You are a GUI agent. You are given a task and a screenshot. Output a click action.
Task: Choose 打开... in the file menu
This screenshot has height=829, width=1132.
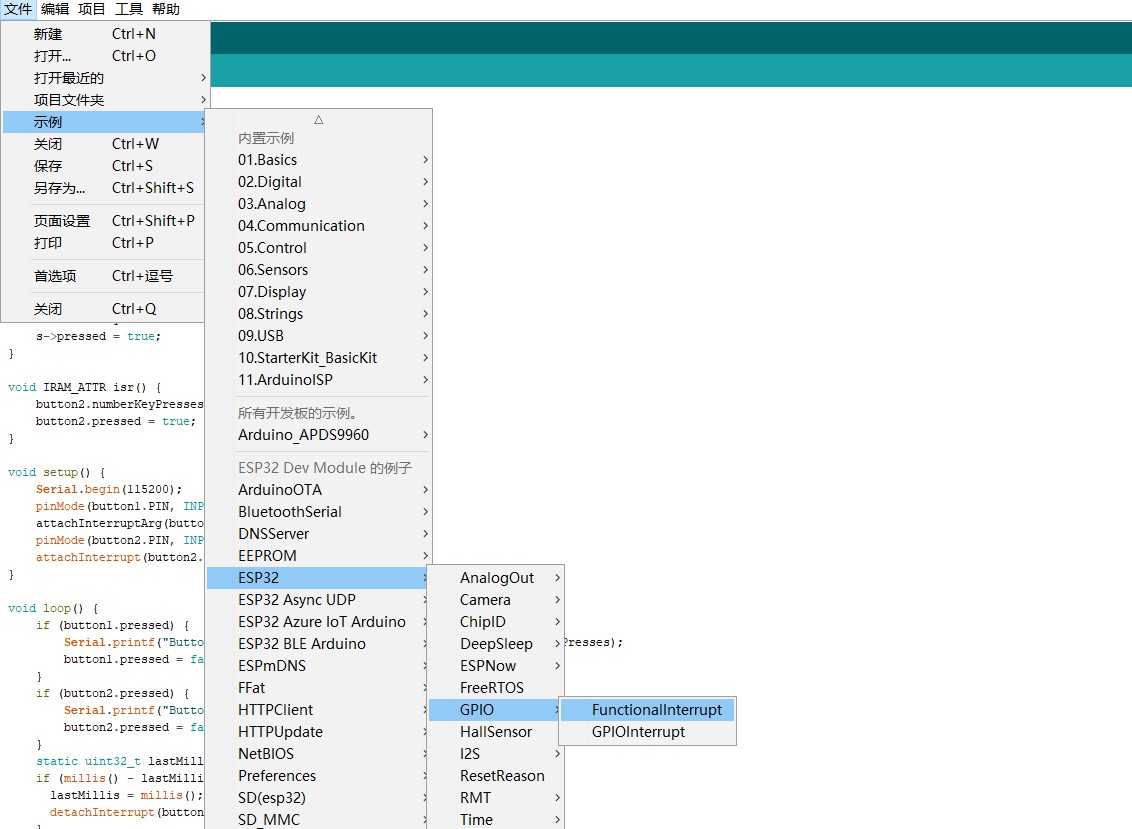click(105, 56)
